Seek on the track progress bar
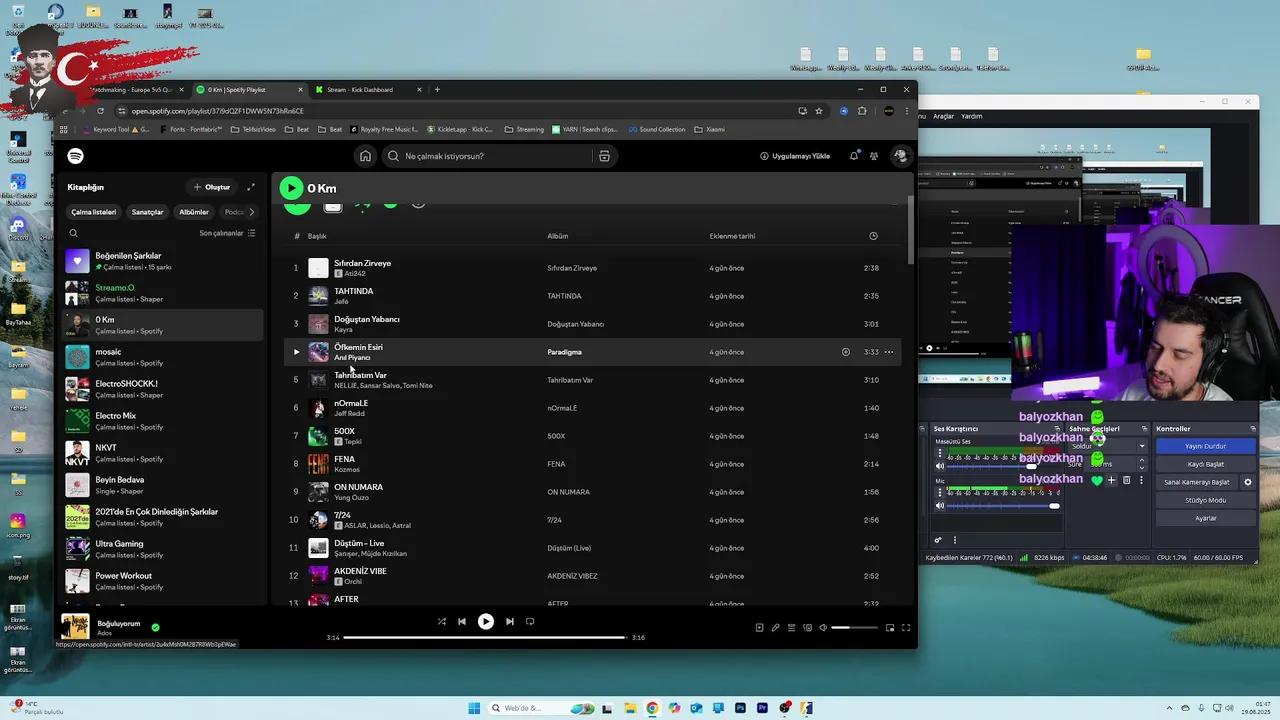 (485, 637)
